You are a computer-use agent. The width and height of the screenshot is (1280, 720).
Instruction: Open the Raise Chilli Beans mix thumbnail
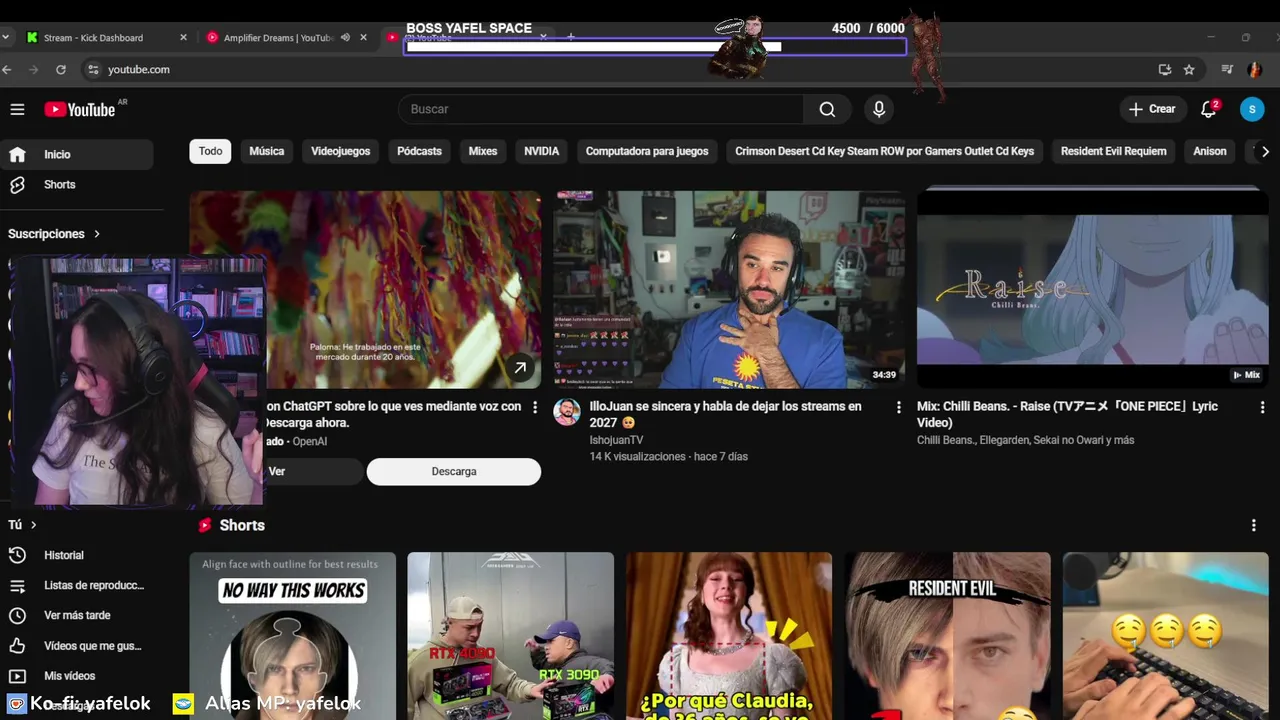[x=1092, y=289]
